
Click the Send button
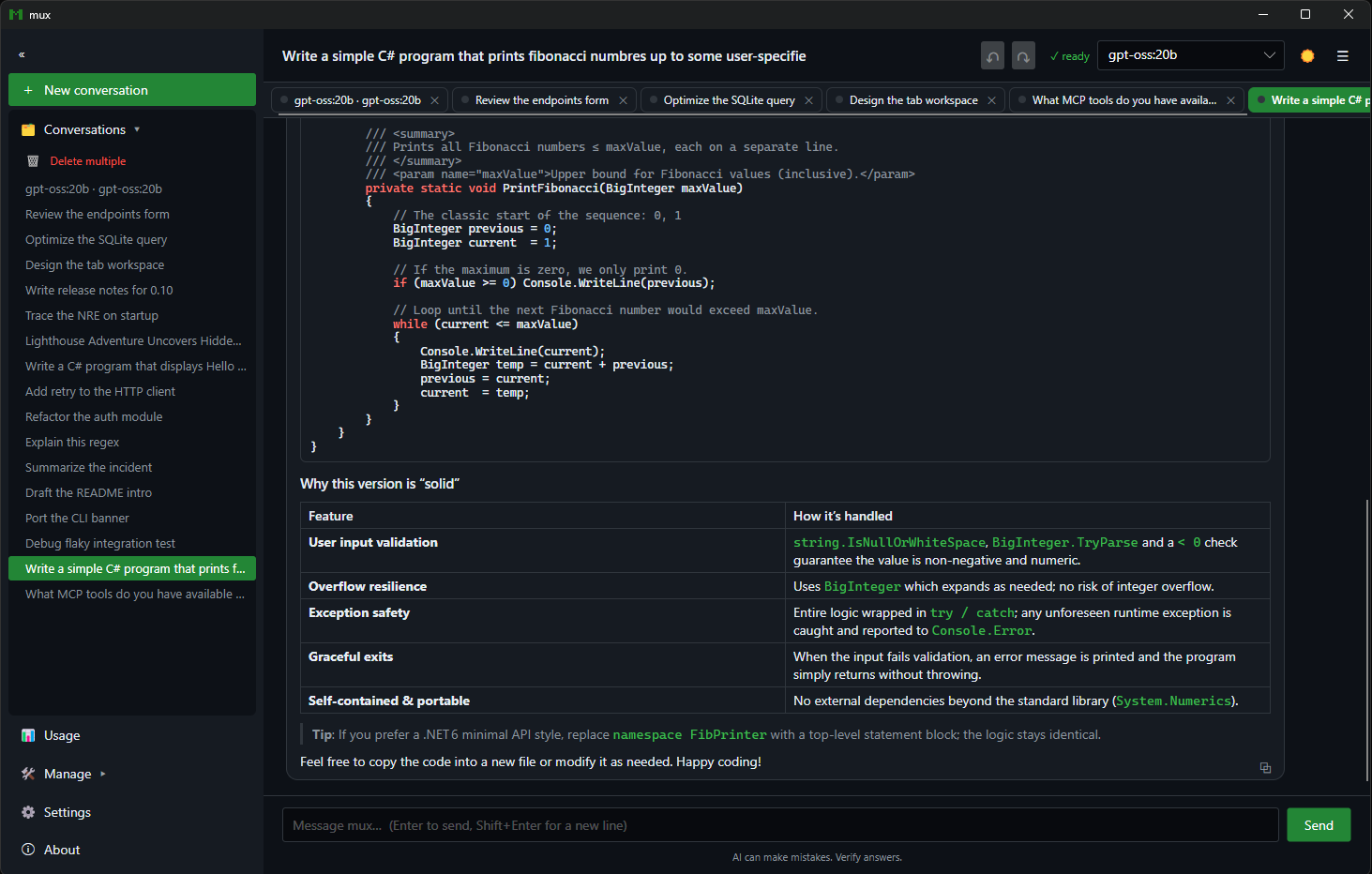(1319, 825)
